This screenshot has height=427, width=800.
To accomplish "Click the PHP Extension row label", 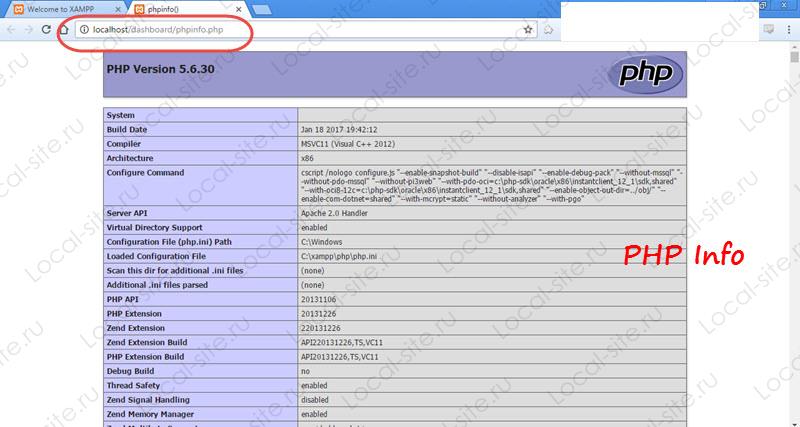I will click(134, 313).
